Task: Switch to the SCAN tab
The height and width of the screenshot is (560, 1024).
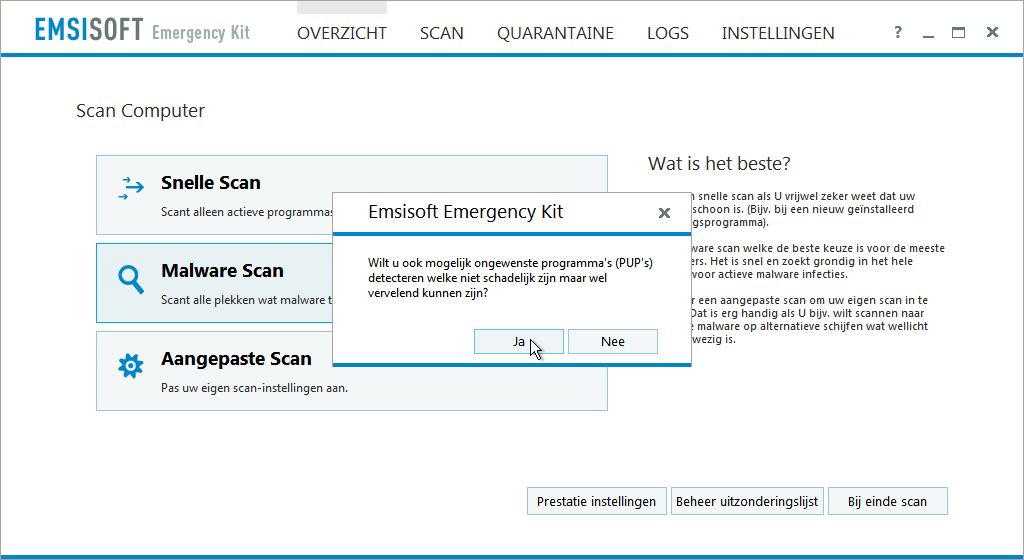Action: 441,33
